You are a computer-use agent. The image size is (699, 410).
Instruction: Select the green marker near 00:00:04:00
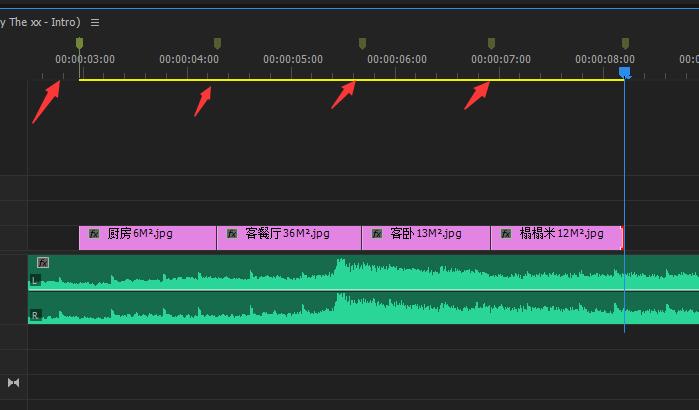217,43
